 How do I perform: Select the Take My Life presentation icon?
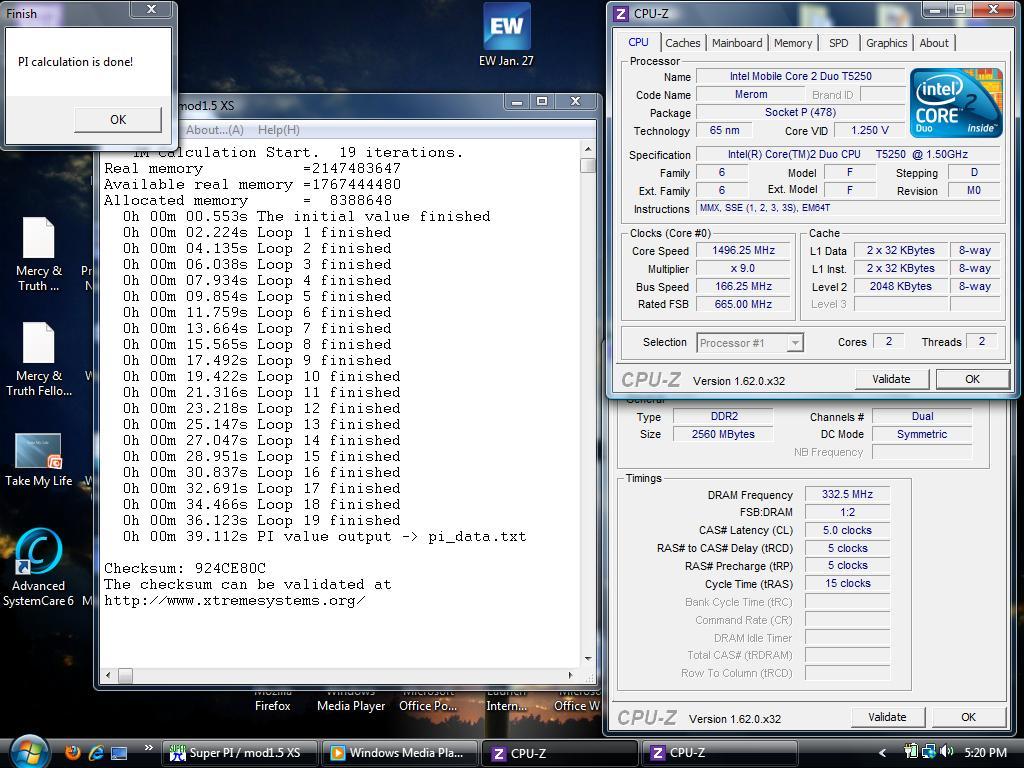tap(39, 460)
